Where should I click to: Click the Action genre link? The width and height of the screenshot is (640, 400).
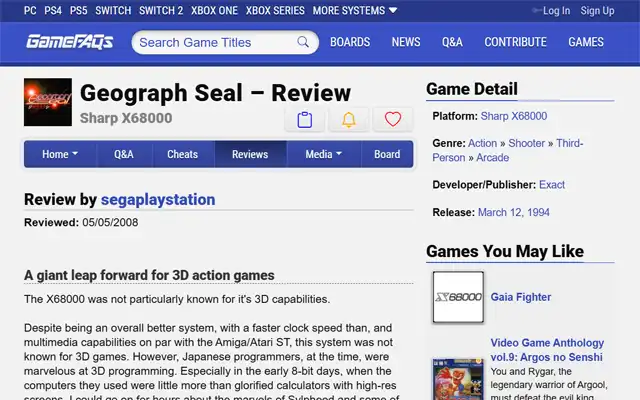482,143
